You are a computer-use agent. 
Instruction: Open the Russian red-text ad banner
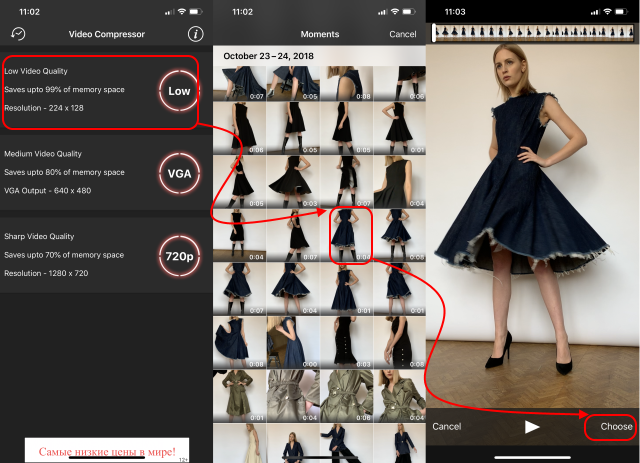tap(107, 450)
